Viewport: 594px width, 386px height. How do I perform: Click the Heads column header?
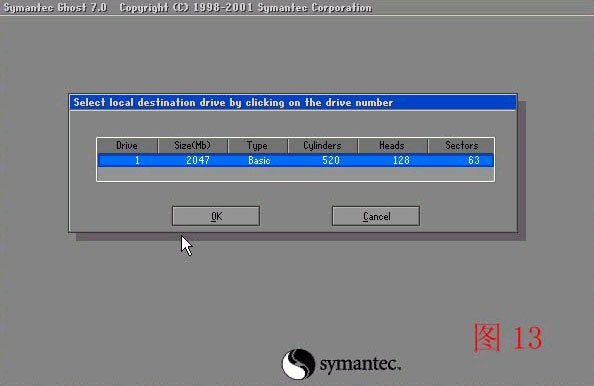(x=392, y=145)
